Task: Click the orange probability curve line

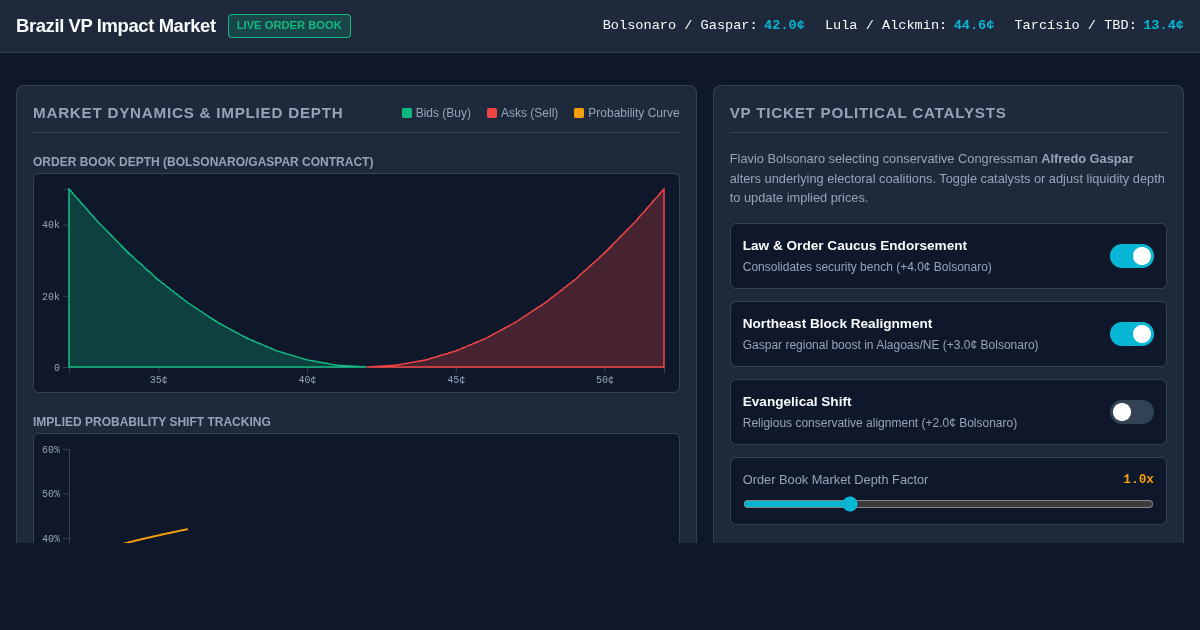Action: click(156, 536)
